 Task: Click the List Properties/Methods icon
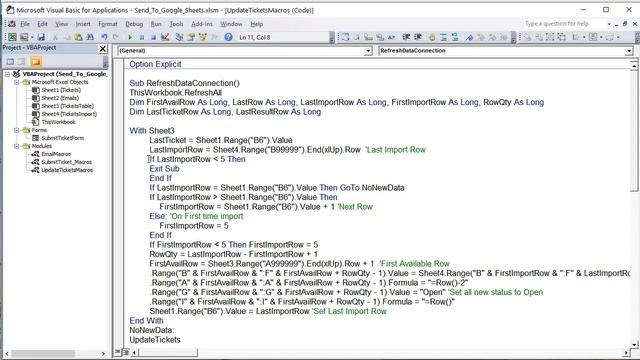click(345, 37)
